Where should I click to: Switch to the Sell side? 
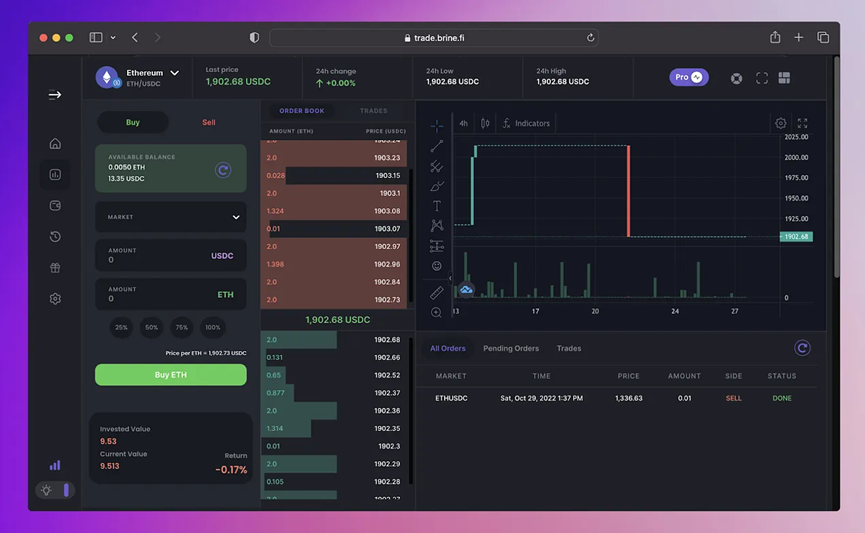[x=209, y=122]
